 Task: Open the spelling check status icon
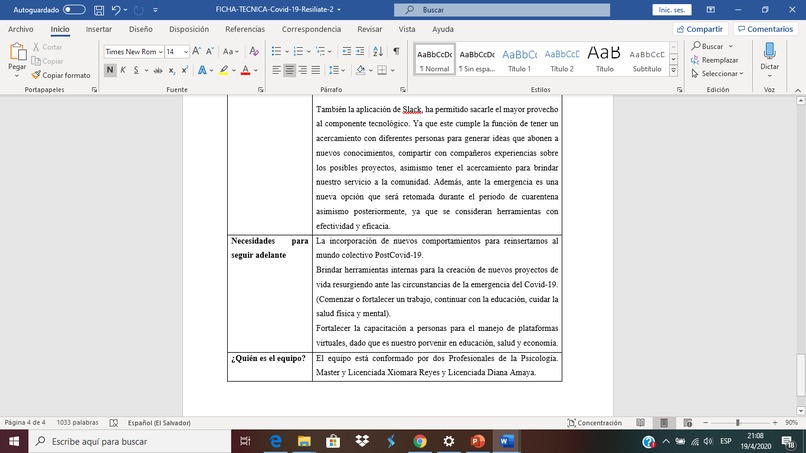114,423
